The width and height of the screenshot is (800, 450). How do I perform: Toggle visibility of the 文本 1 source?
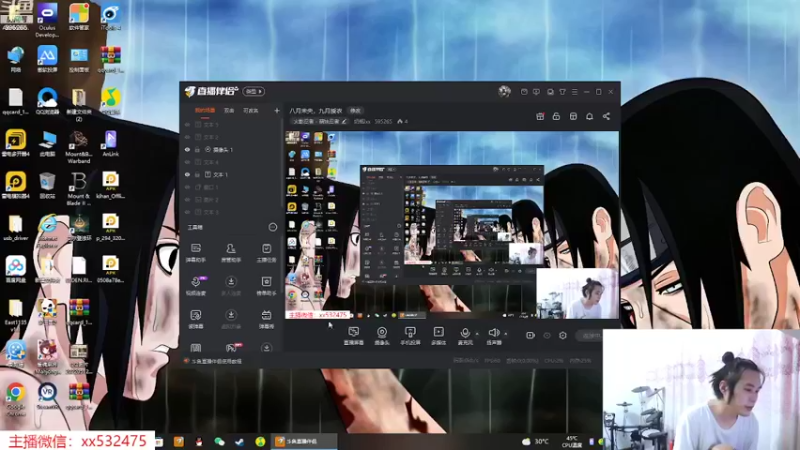[x=187, y=174]
